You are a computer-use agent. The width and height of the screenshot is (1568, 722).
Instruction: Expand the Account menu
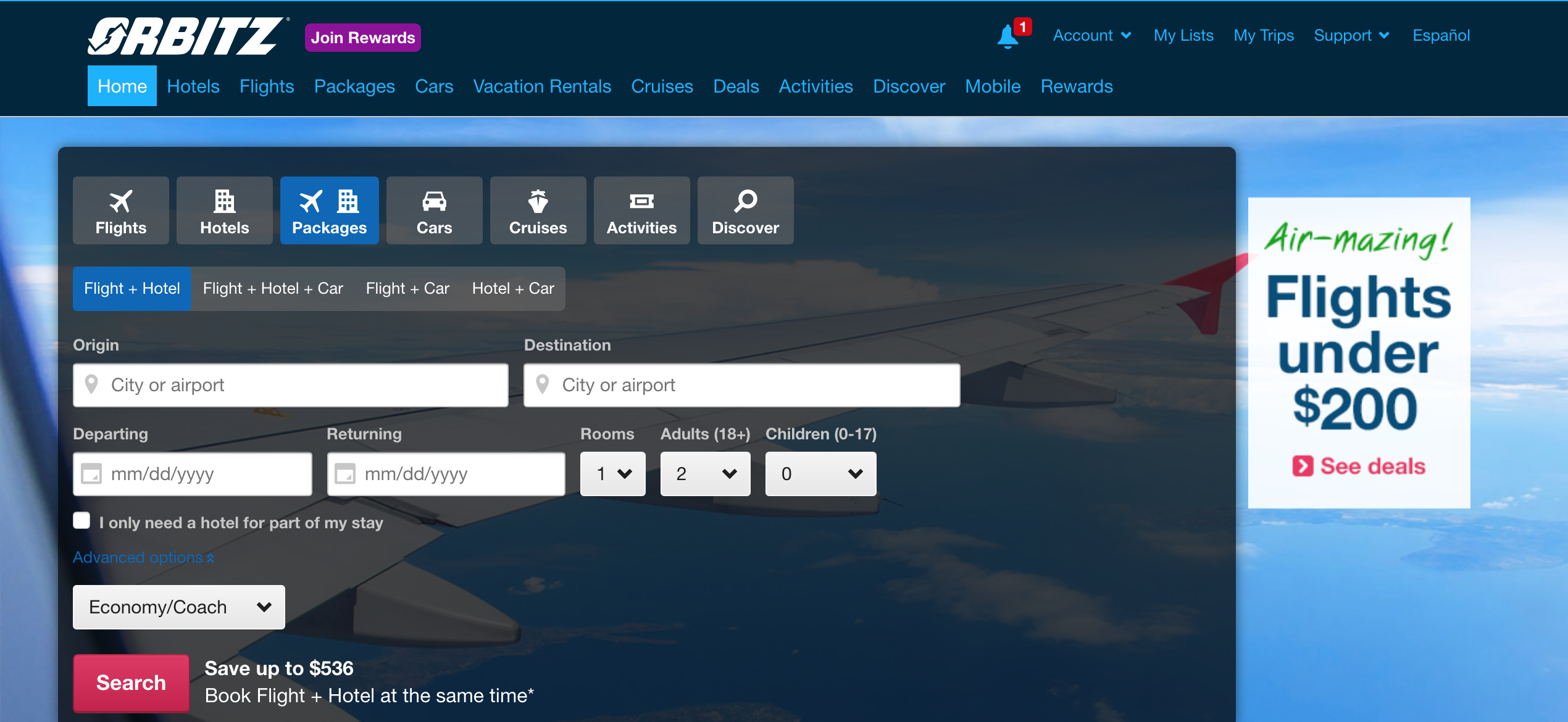click(x=1092, y=35)
